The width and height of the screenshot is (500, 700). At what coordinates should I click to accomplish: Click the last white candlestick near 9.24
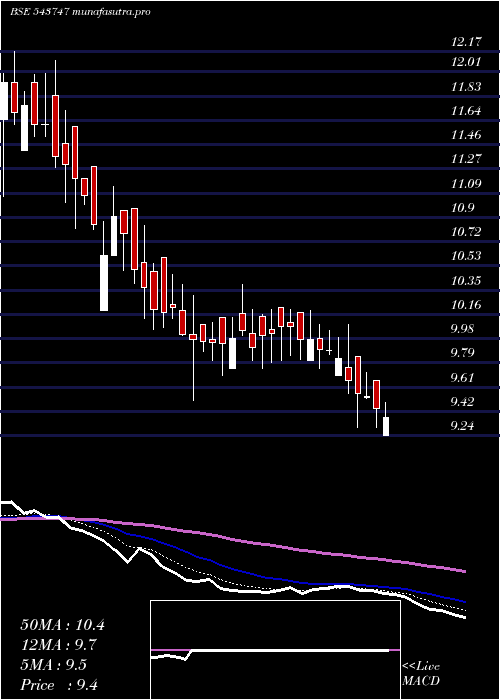click(386, 426)
